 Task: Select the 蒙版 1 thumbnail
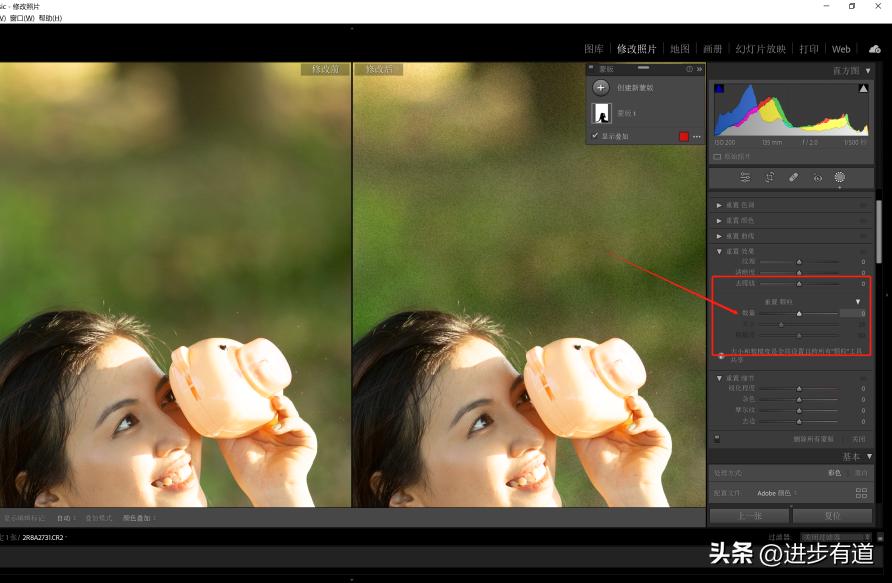[x=601, y=113]
